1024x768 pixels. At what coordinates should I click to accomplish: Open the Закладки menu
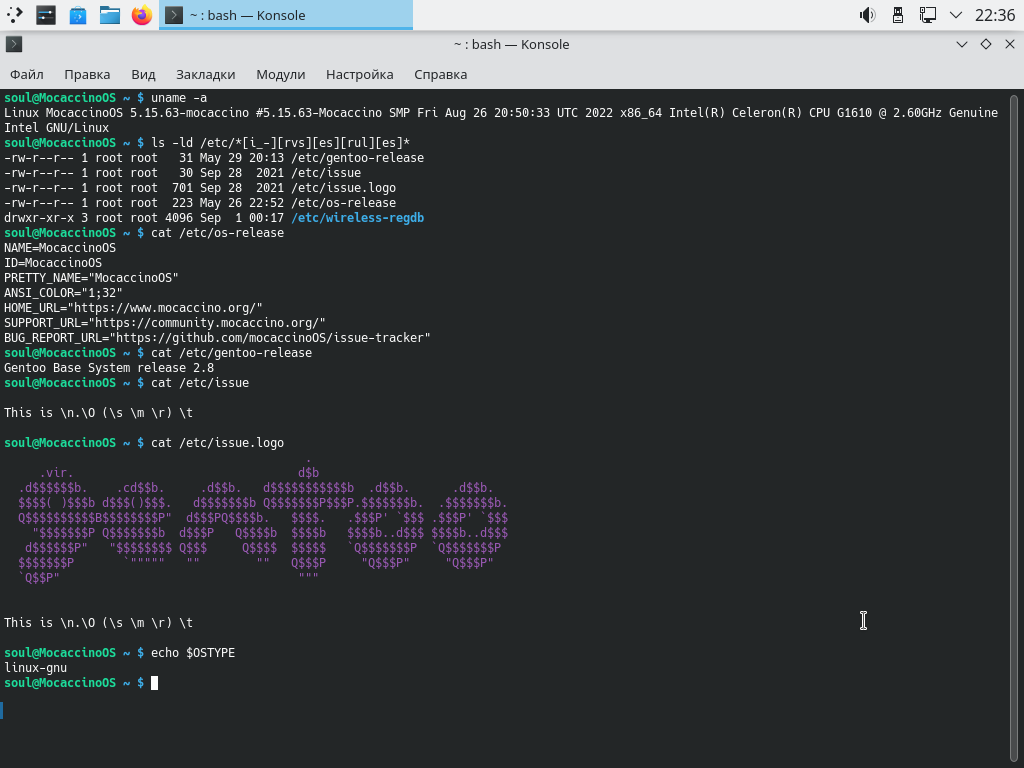pyautogui.click(x=206, y=74)
